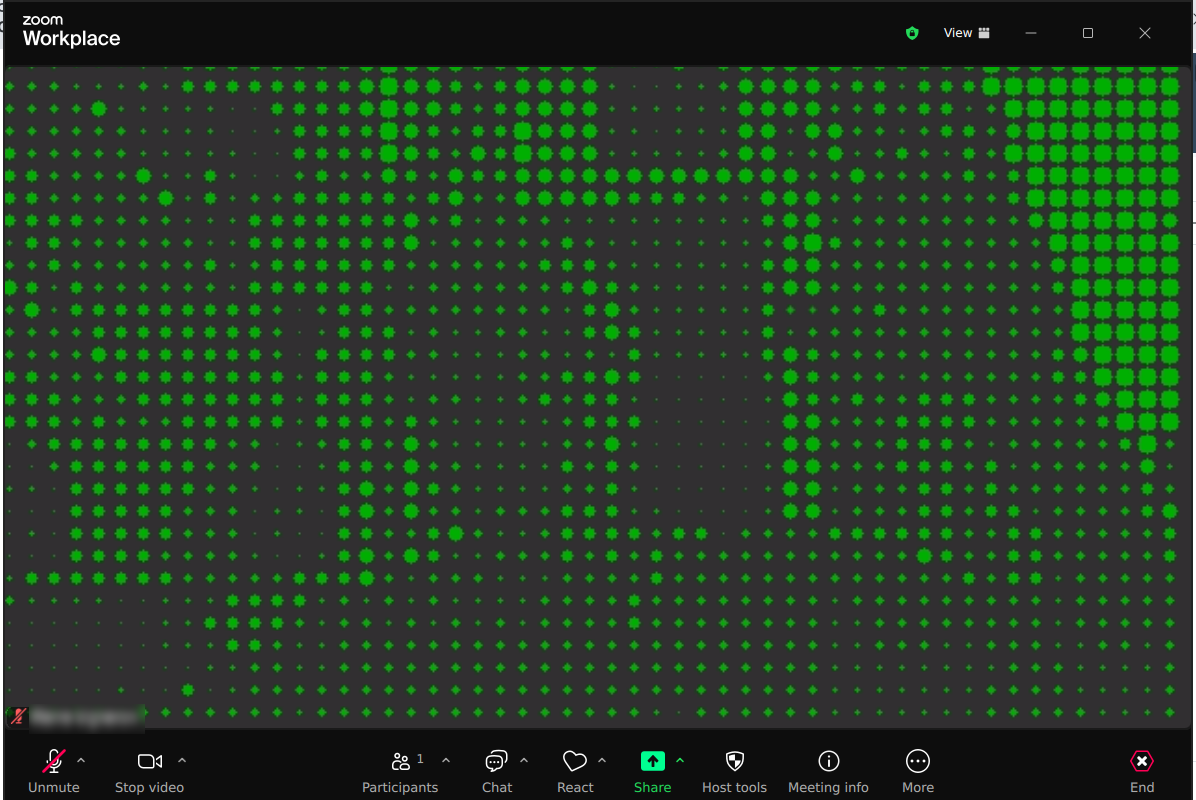This screenshot has width=1196, height=800.
Task: Start screen sharing with the green Share icon
Action: coord(652,762)
